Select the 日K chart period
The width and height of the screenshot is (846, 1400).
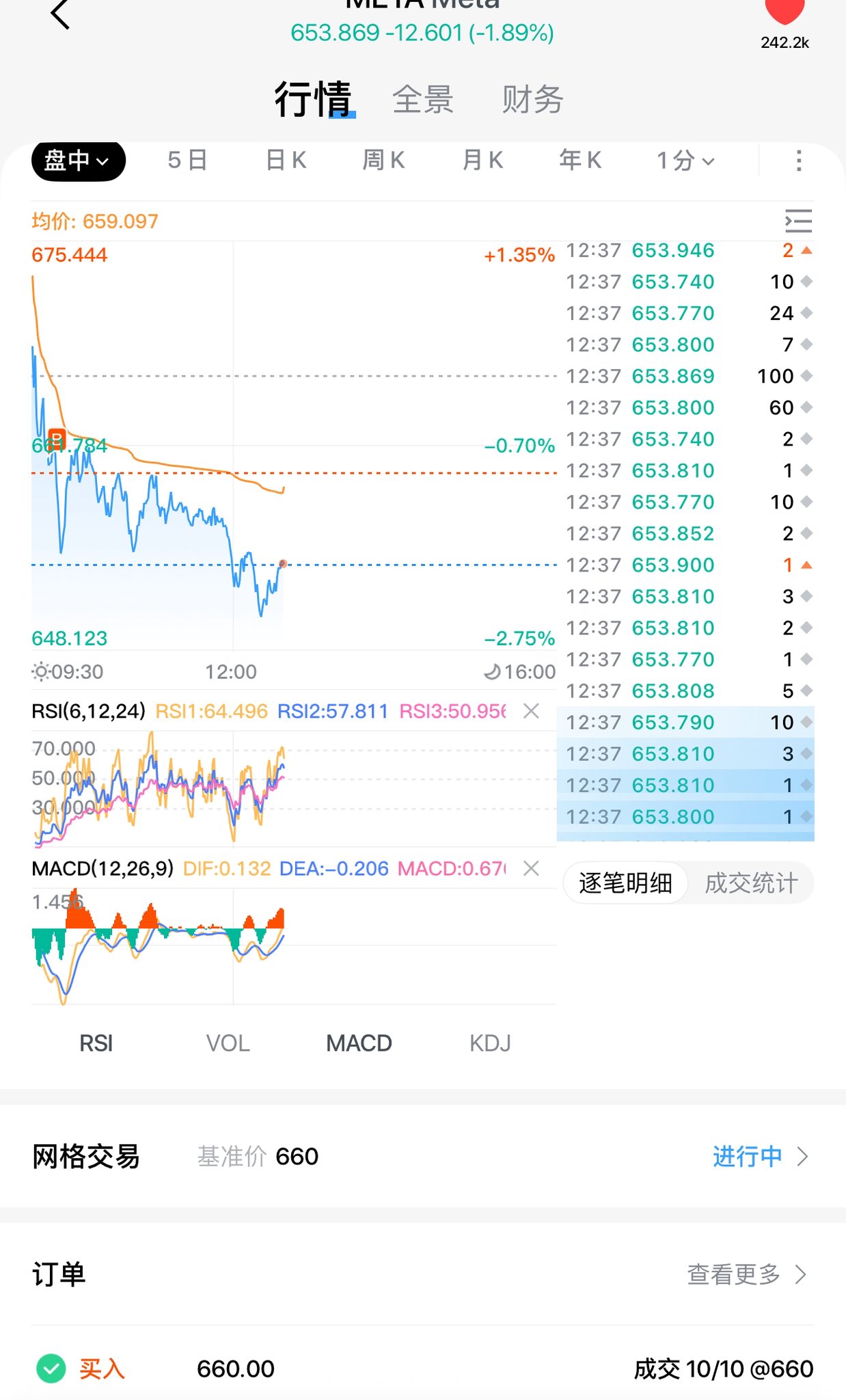286,161
